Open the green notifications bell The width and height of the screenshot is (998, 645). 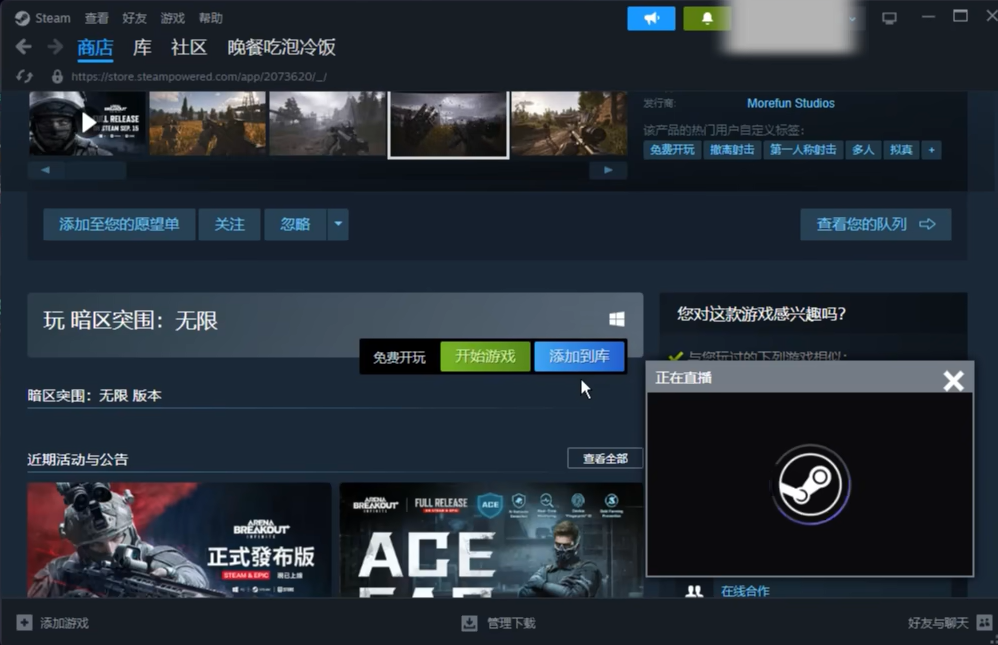[708, 18]
